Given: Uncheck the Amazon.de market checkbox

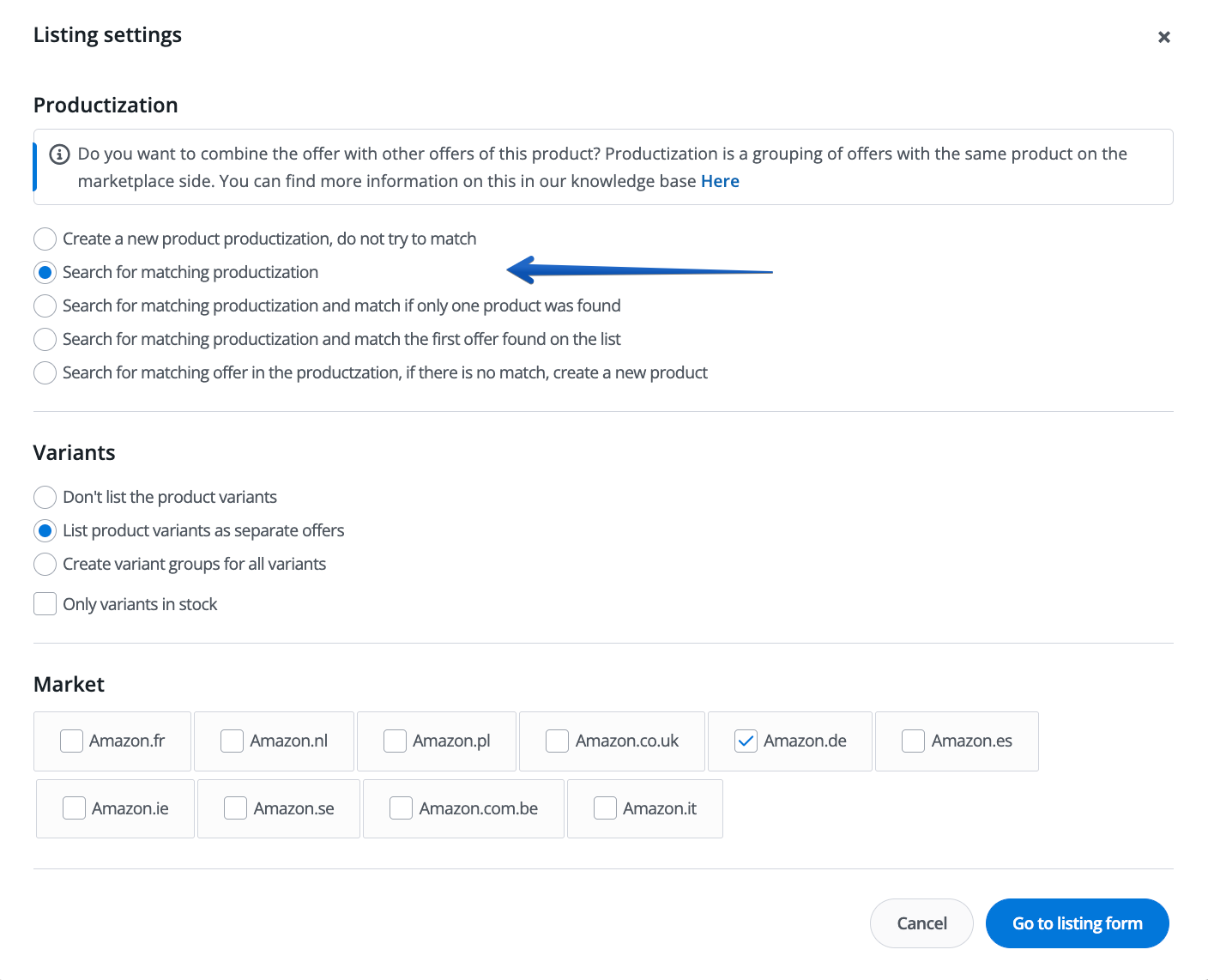Looking at the screenshot, I should [746, 741].
